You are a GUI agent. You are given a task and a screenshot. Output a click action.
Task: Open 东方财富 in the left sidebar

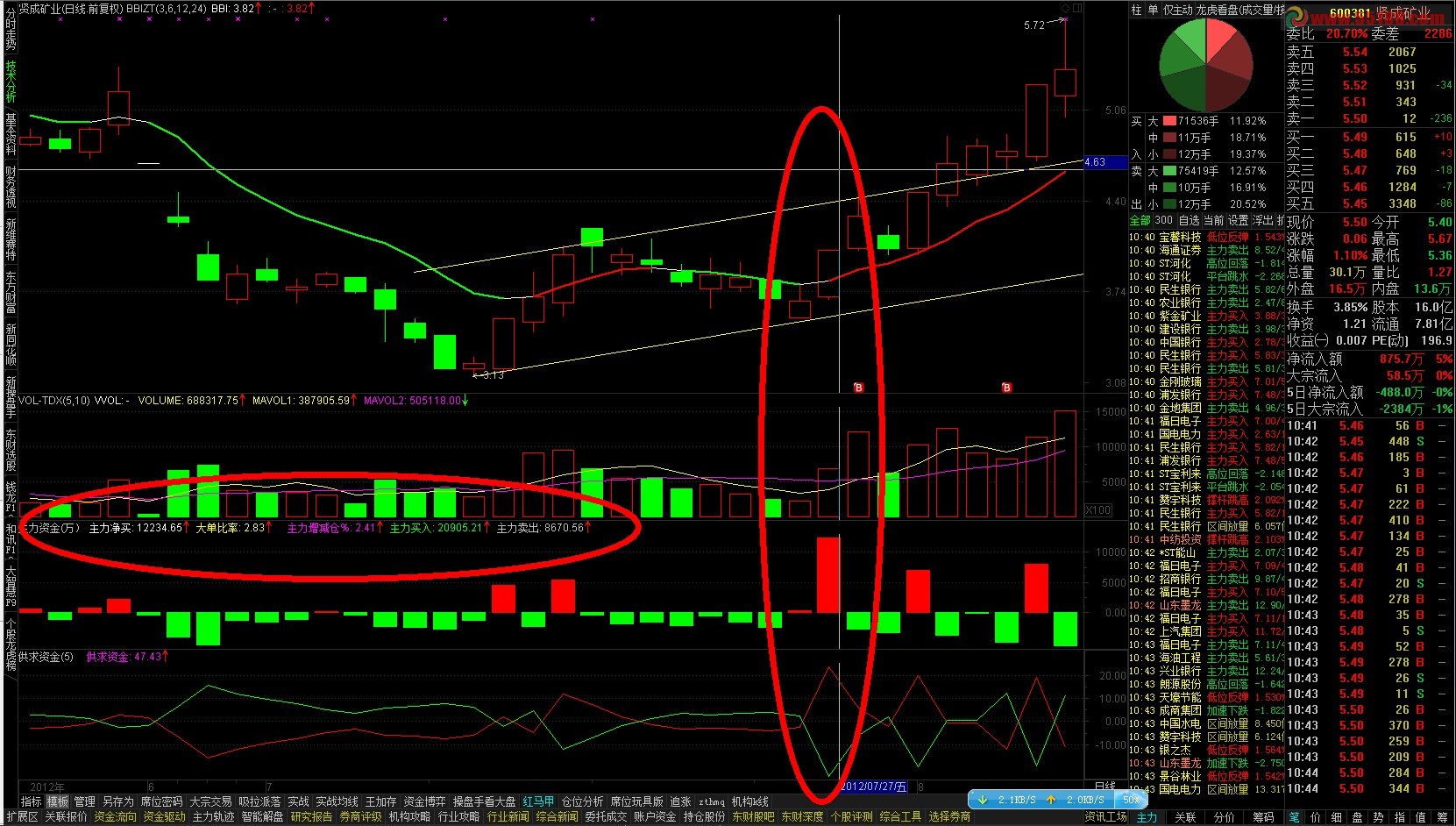[x=11, y=292]
